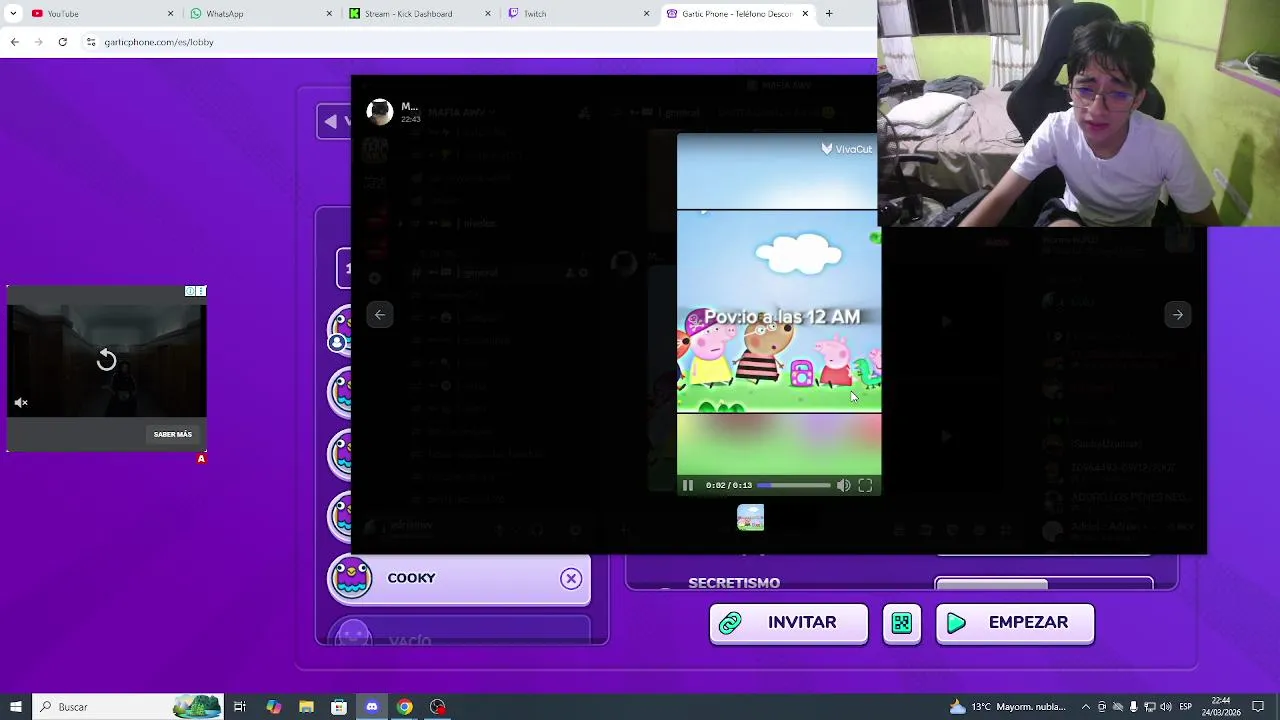
Task: Open the clock showing 22:44
Action: (1221, 707)
